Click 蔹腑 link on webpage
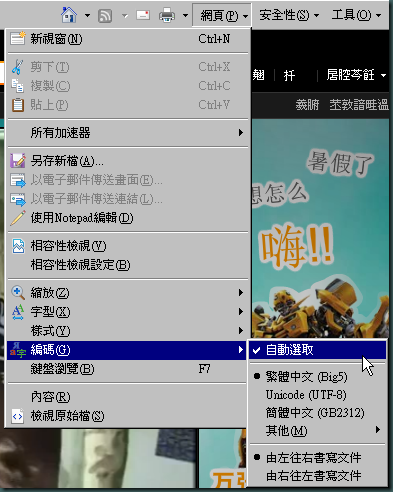The image size is (393, 492). pos(307,105)
